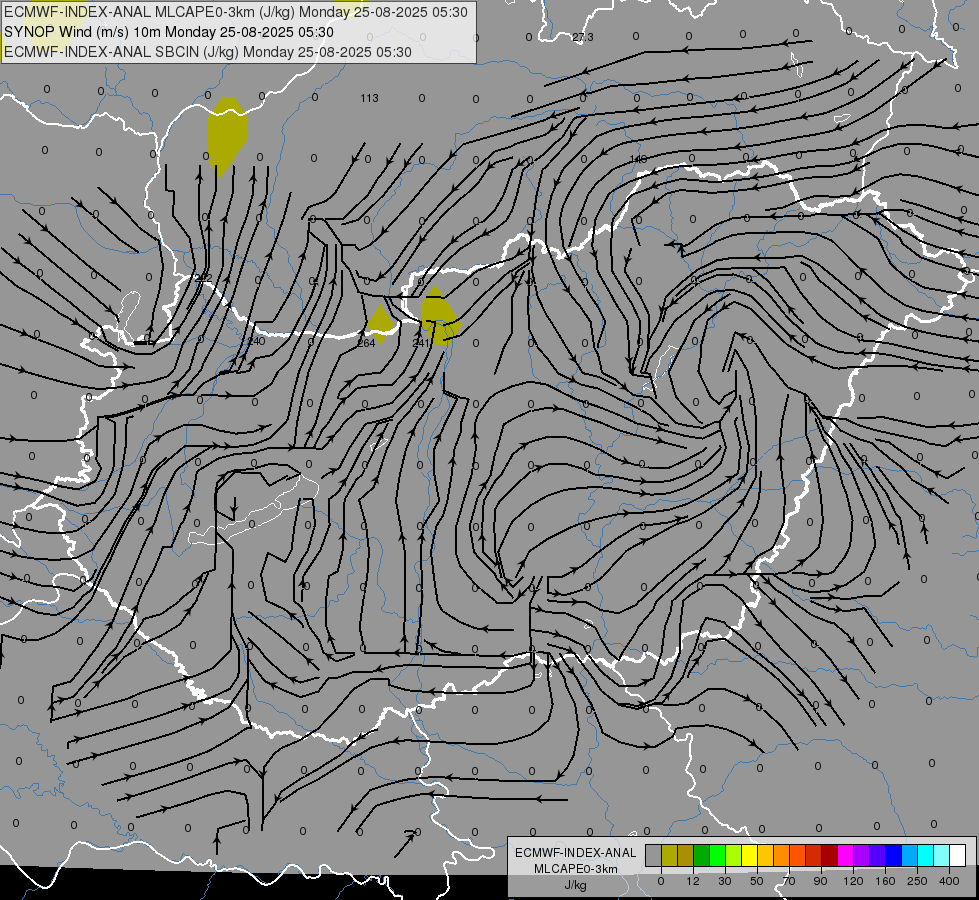Viewport: 979px width, 900px height.
Task: Click the small olive diamond patch above 264
Action: [x=380, y=322]
